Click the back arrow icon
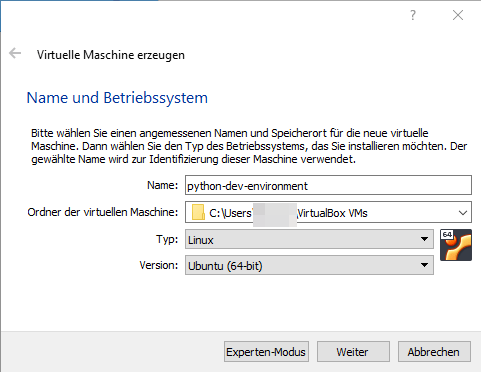This screenshot has width=481, height=372. [x=15, y=53]
